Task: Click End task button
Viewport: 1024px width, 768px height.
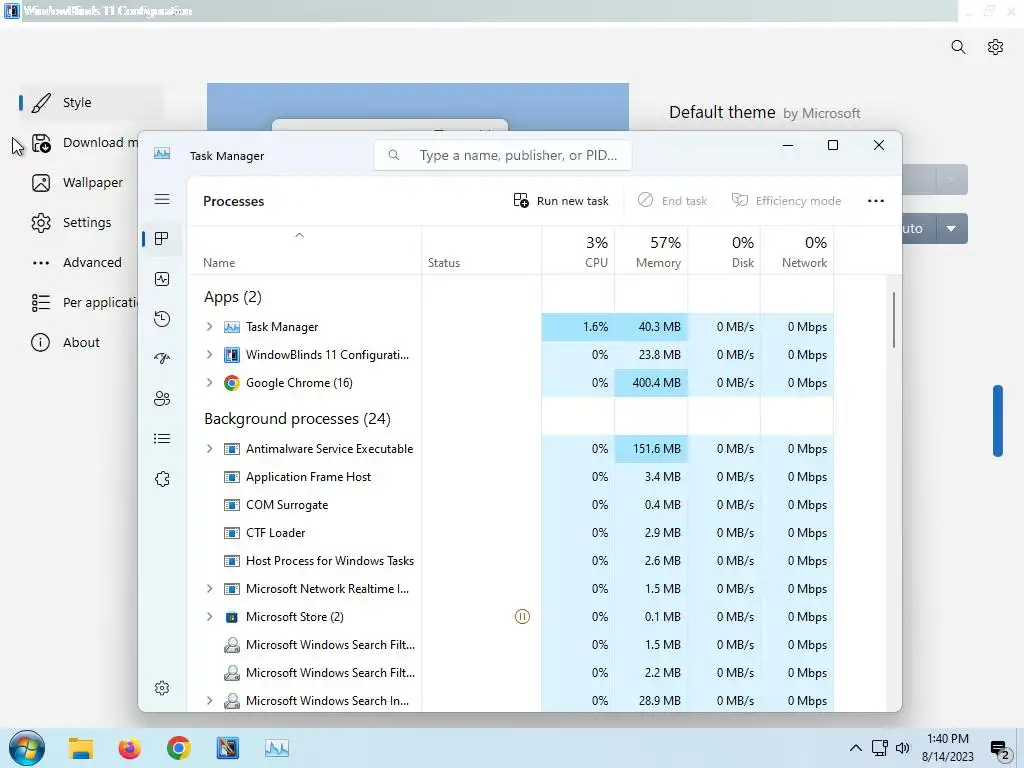Action: pos(673,200)
